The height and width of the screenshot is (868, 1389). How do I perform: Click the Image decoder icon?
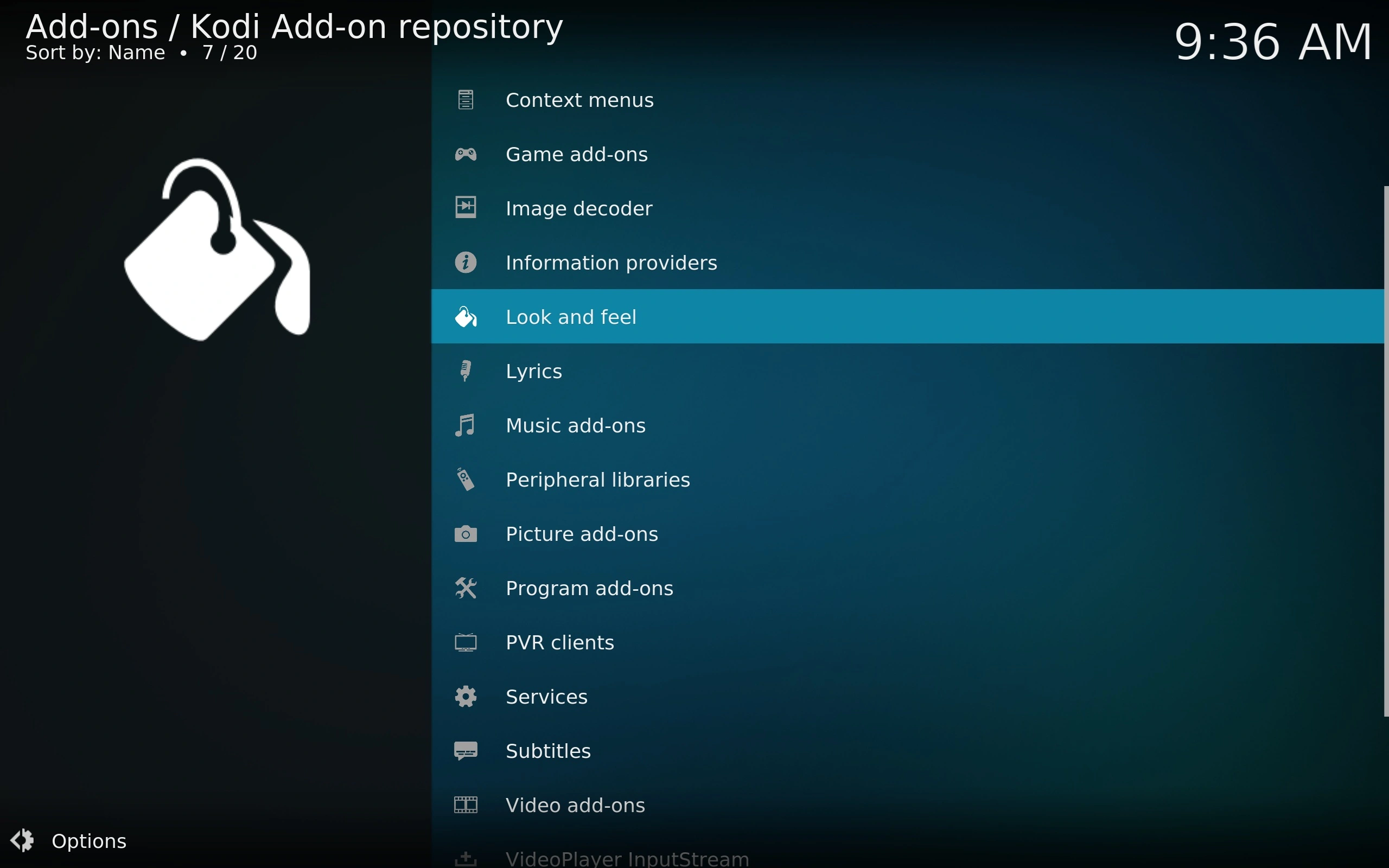point(466,208)
